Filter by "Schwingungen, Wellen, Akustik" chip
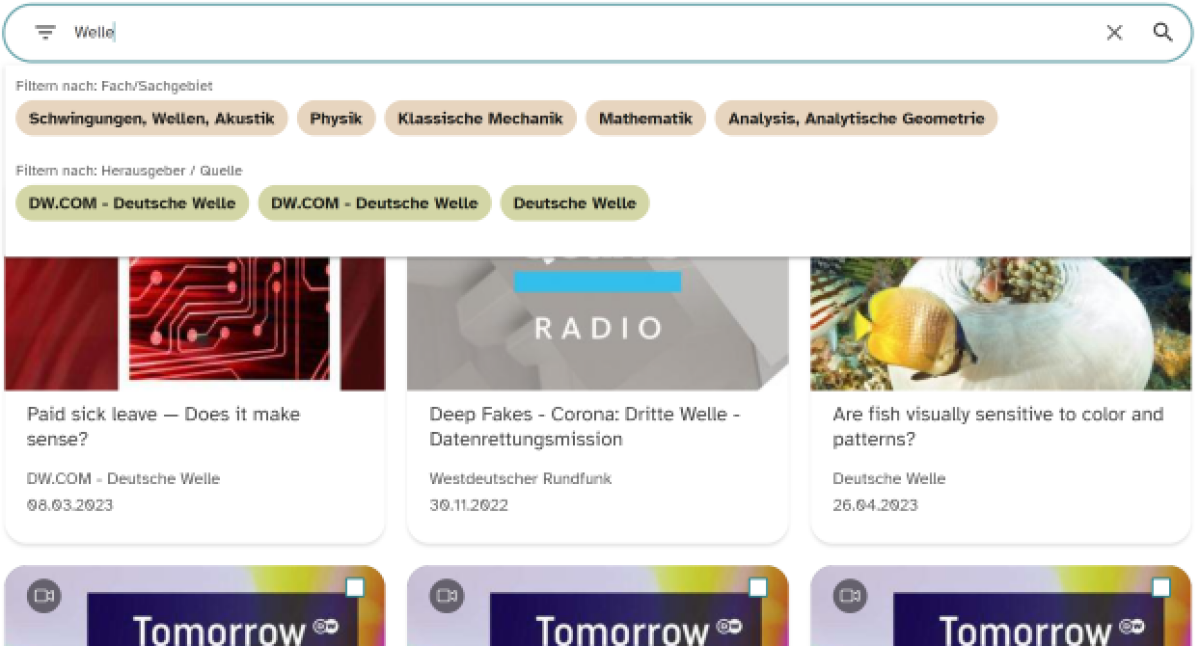Image resolution: width=1200 pixels, height=646 pixels. 151,118
